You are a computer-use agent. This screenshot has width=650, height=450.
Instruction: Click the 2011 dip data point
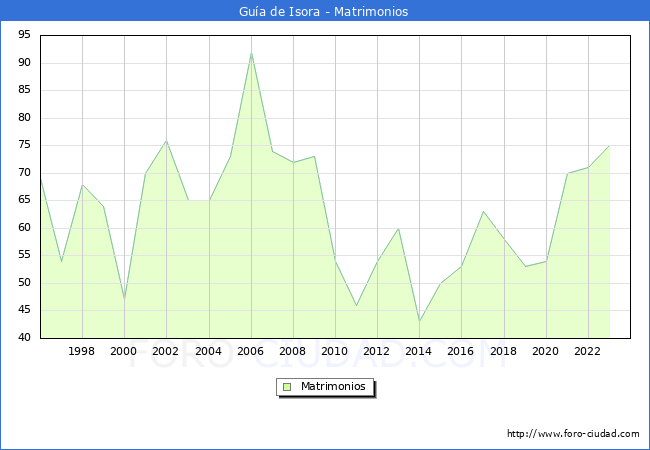357,305
